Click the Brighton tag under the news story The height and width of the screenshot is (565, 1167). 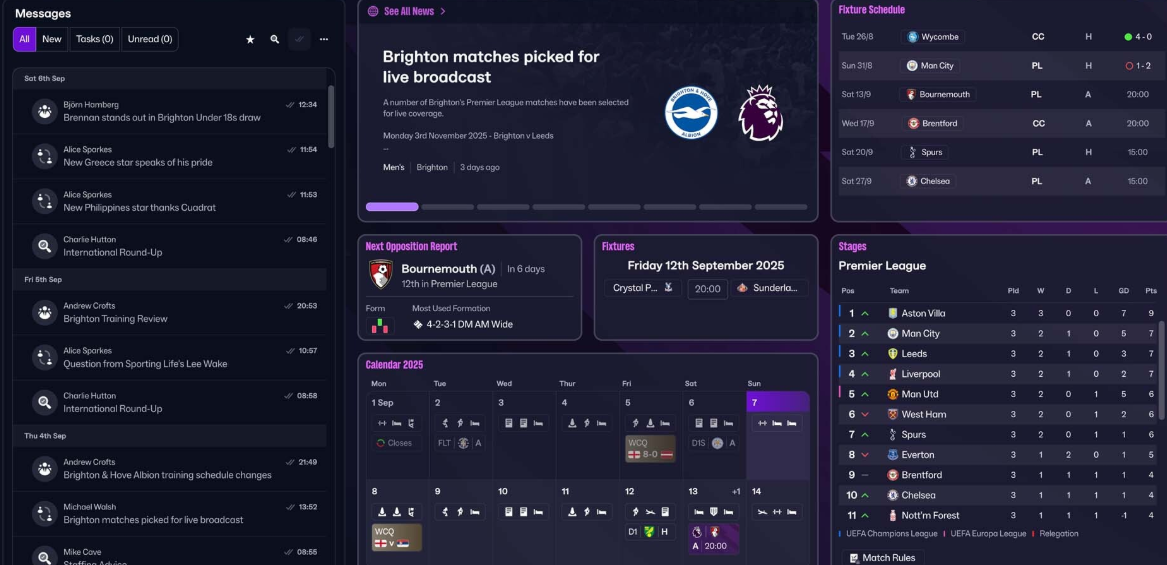click(x=432, y=167)
